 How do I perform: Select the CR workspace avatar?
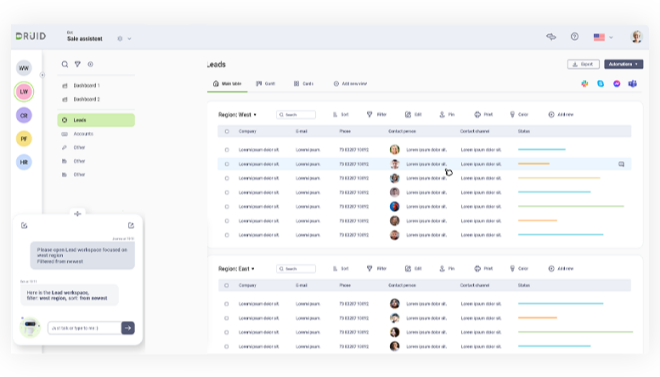(24, 115)
